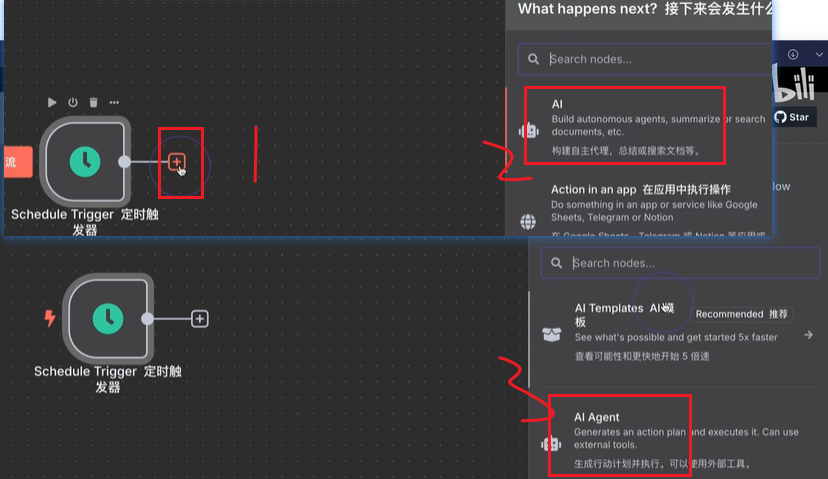Click the box icon beside AI Templates

click(552, 334)
